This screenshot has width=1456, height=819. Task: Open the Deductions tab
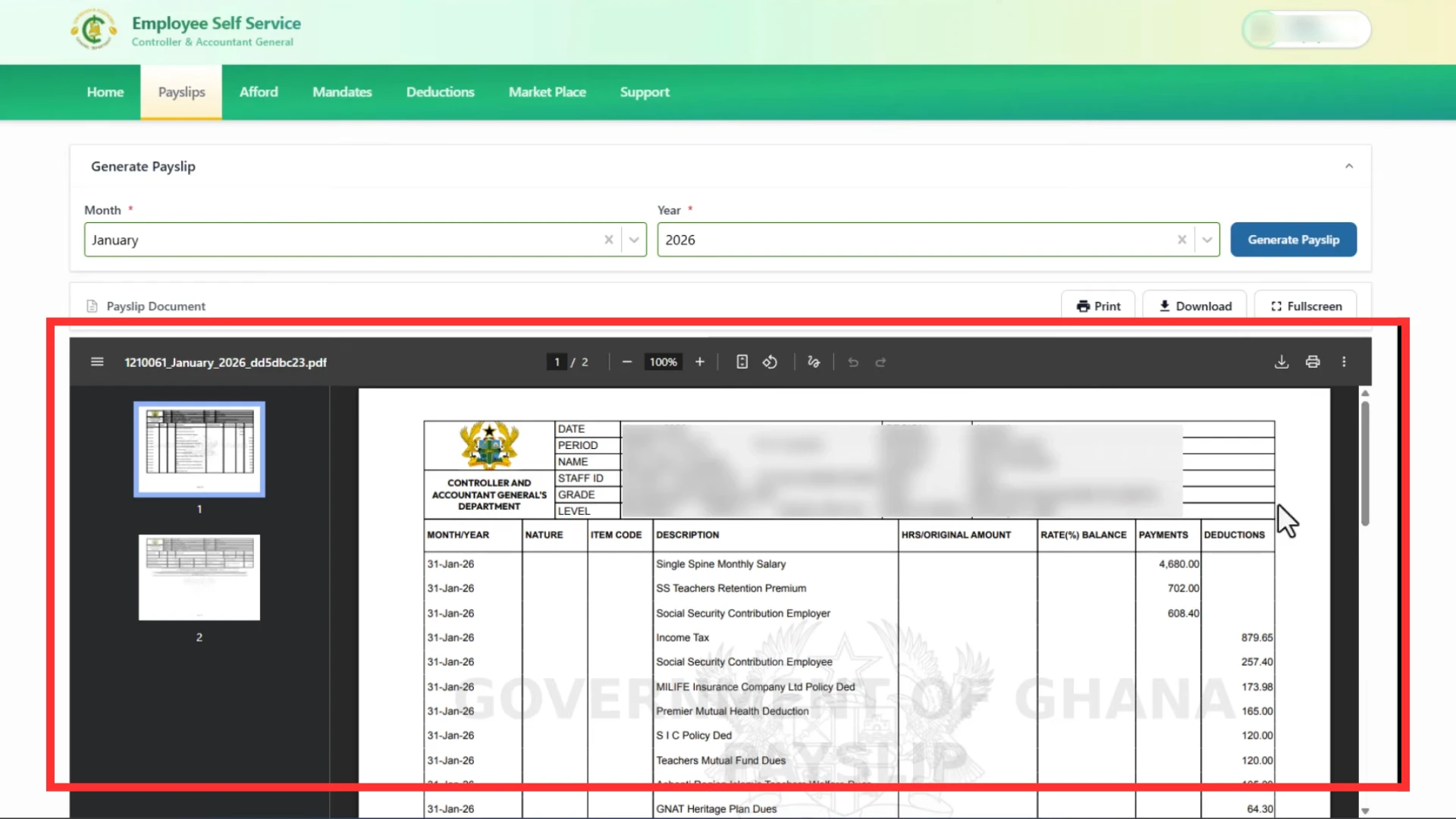[x=440, y=92]
